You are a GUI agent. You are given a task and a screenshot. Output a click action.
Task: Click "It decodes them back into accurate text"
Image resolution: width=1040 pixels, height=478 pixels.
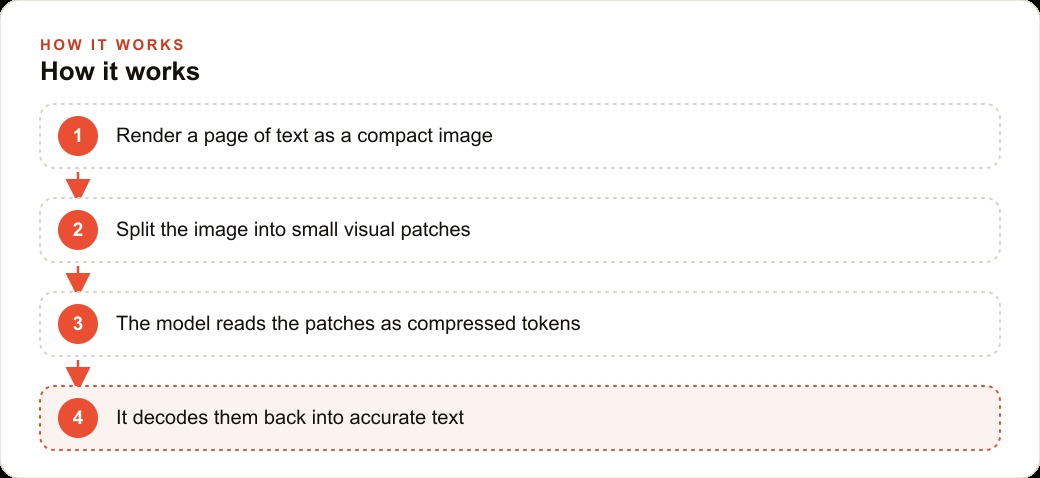coord(290,418)
